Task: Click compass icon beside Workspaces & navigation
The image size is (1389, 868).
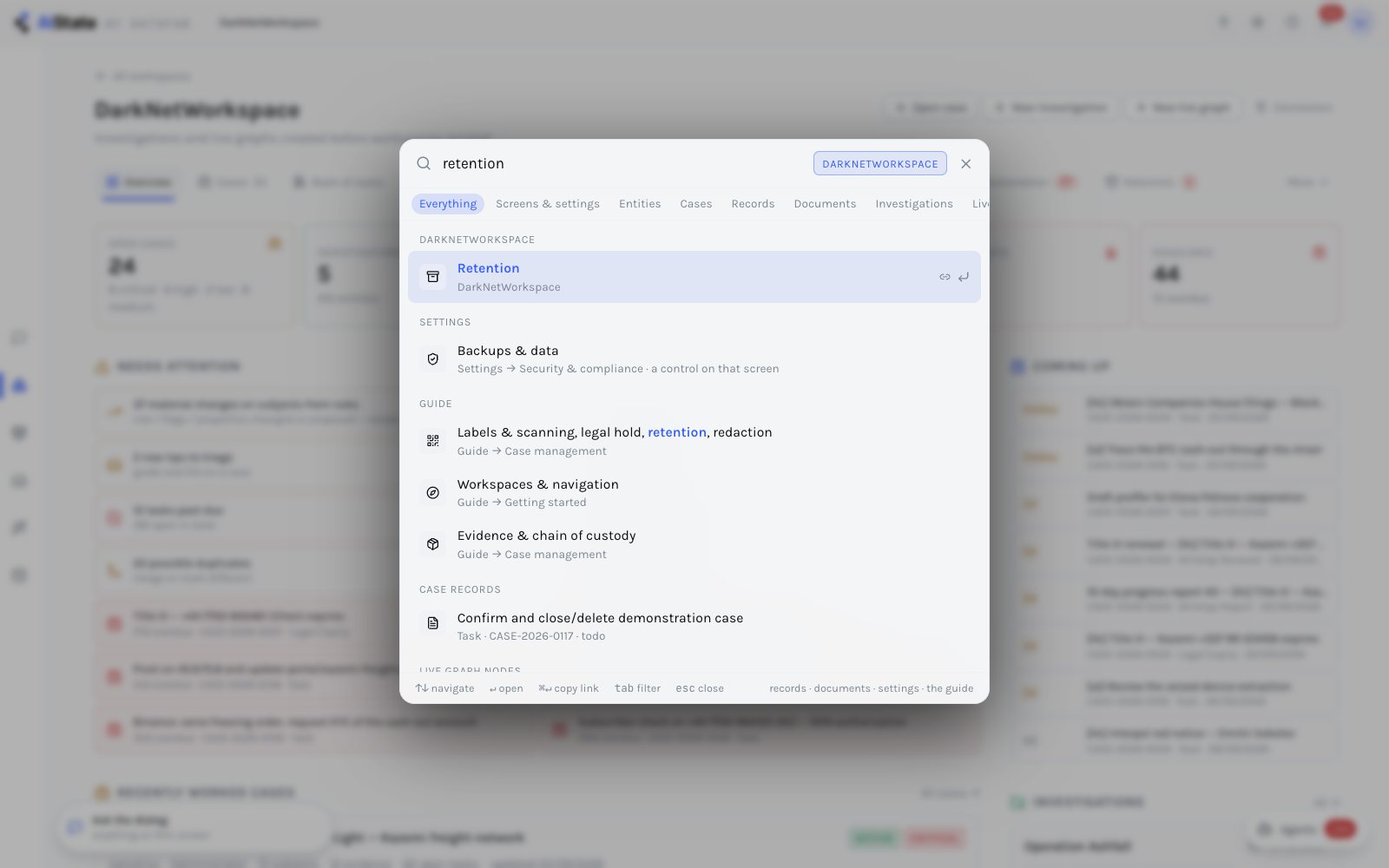Action: pyautogui.click(x=433, y=493)
